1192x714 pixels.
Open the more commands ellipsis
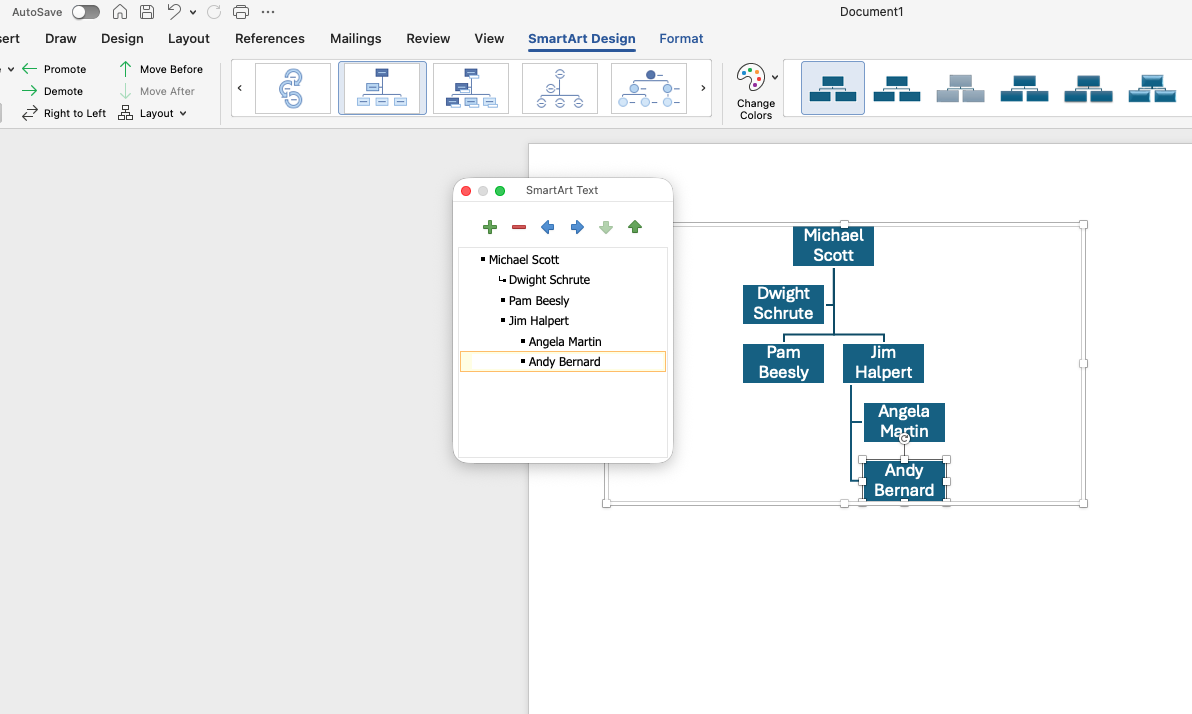(268, 12)
